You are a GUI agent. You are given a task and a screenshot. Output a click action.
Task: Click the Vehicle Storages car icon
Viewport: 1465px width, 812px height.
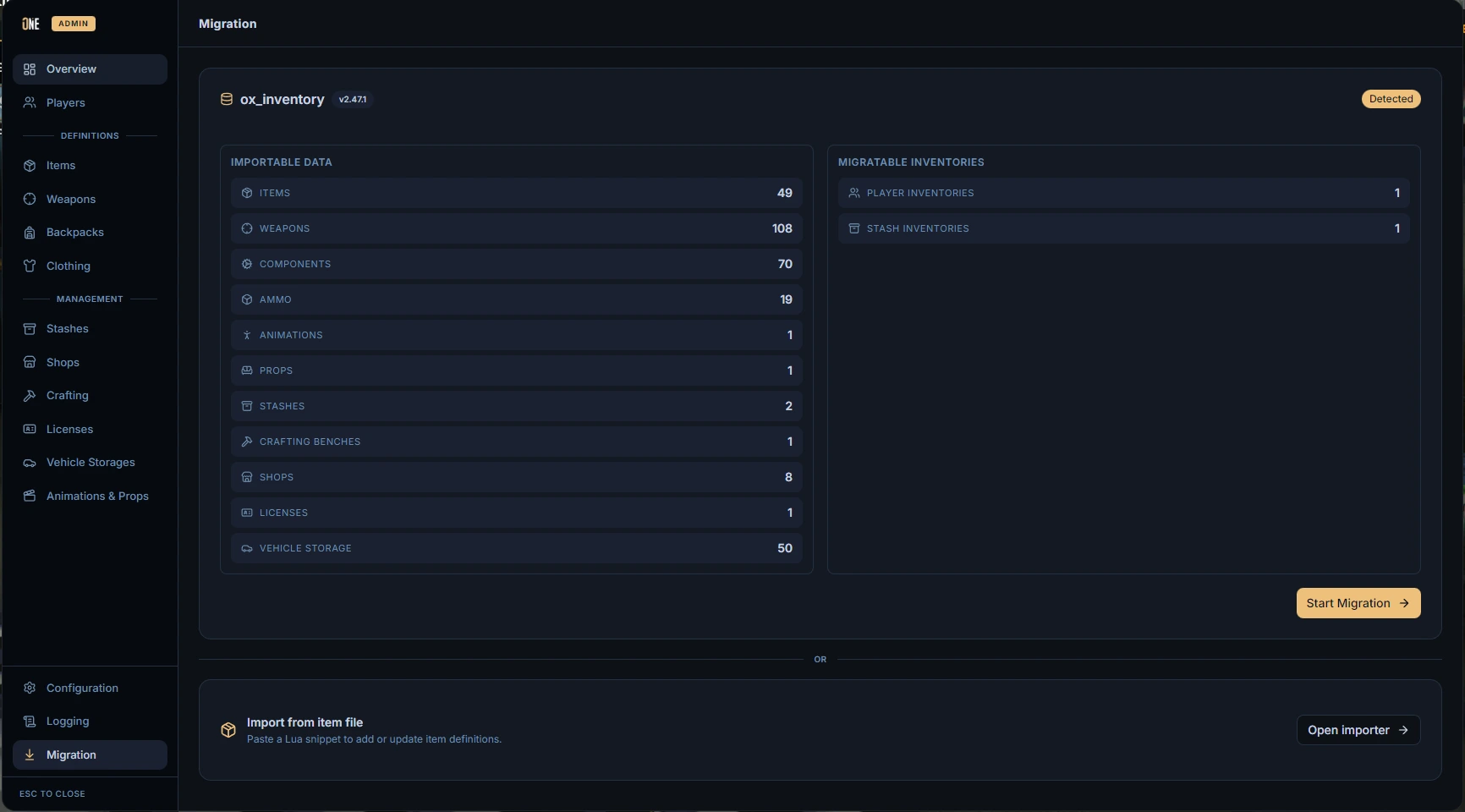pos(30,463)
